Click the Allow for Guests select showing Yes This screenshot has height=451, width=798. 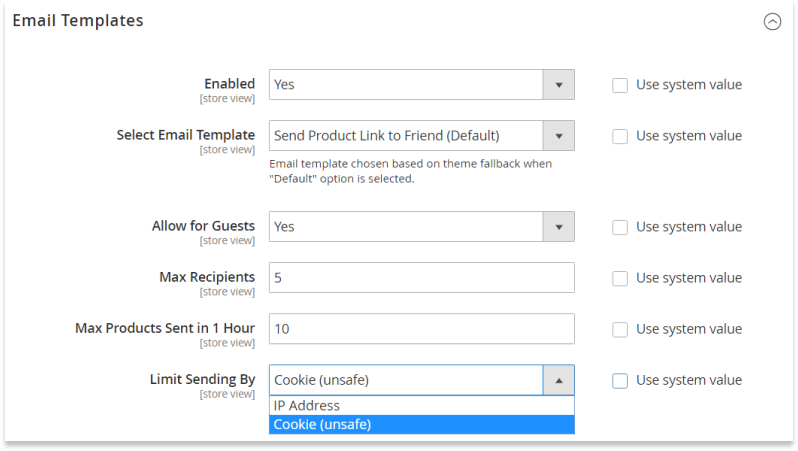click(x=422, y=227)
